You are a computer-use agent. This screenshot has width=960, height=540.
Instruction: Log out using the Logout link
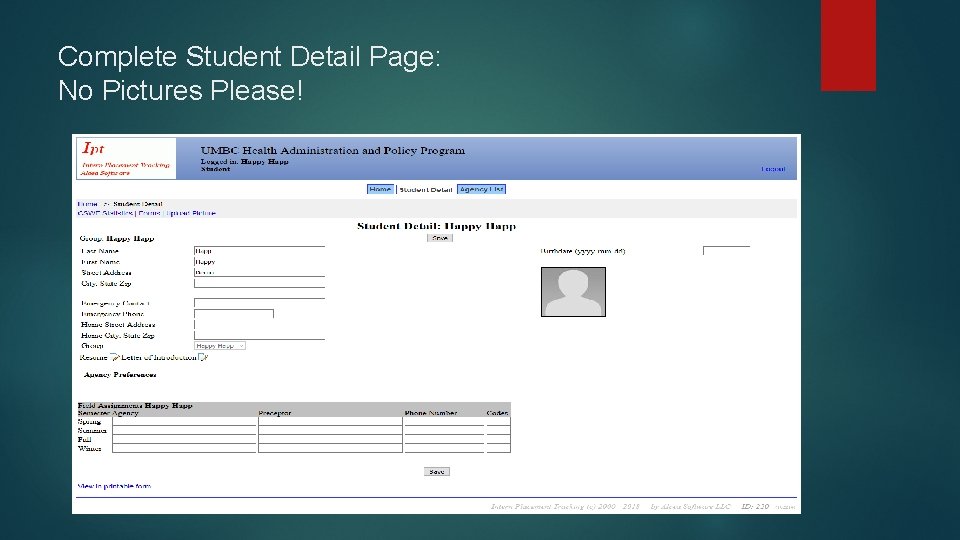773,169
